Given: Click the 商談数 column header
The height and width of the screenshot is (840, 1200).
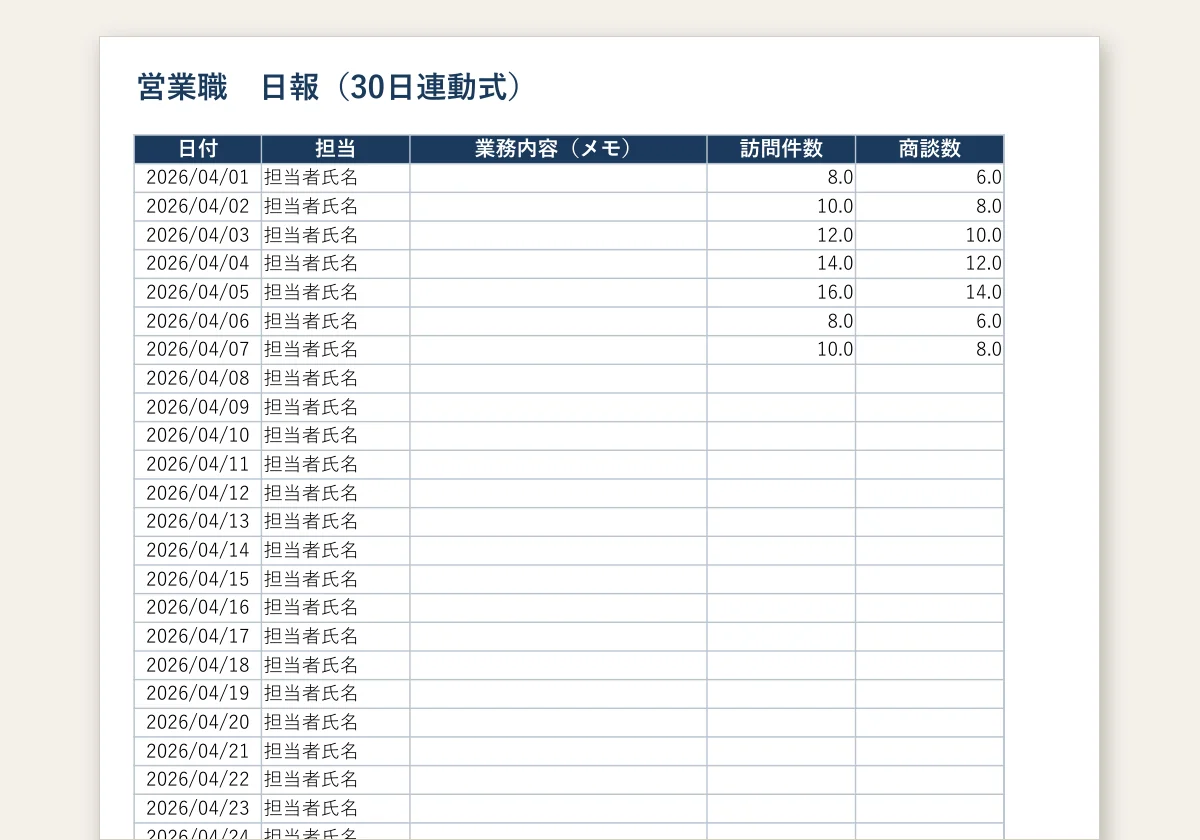Looking at the screenshot, I should point(930,149).
